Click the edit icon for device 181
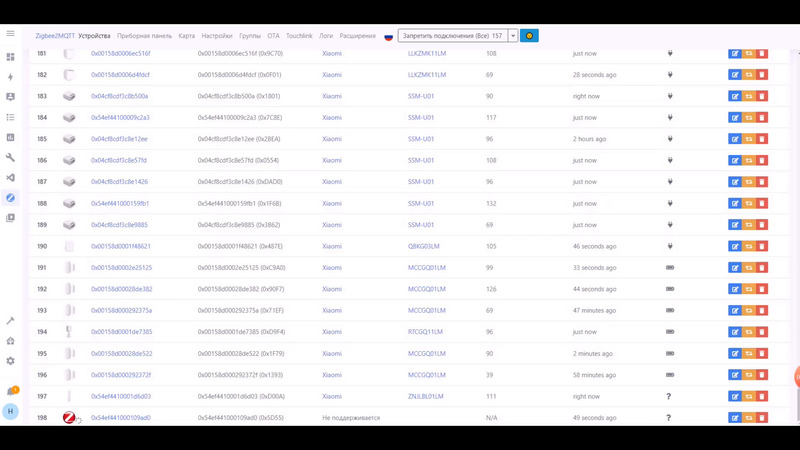The width and height of the screenshot is (800, 450). pos(735,53)
